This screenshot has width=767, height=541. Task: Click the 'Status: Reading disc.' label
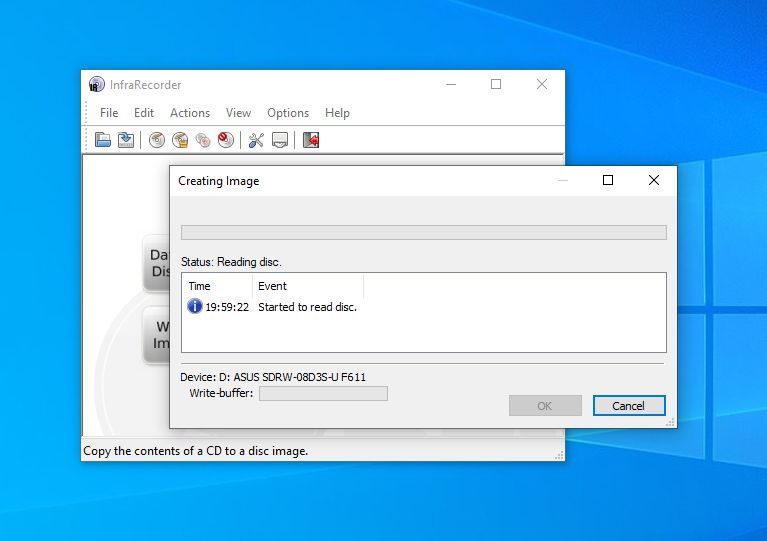tap(231, 262)
